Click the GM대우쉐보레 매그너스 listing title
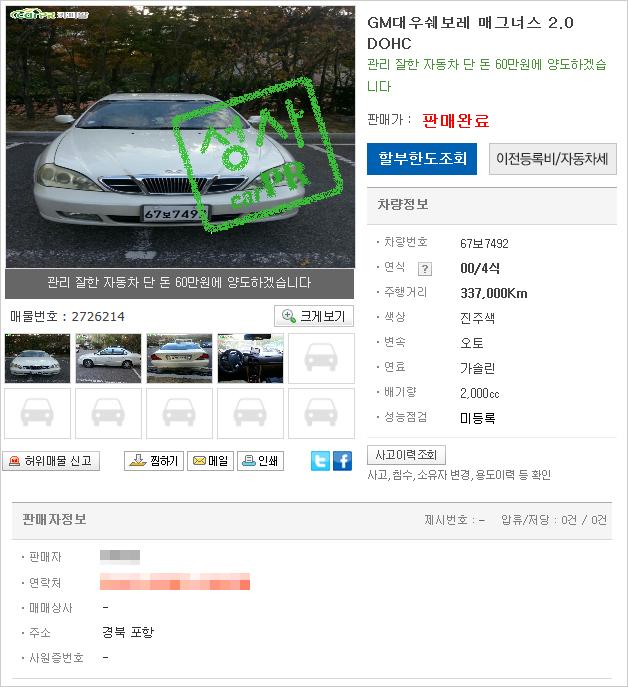The height and width of the screenshot is (687, 628). click(x=470, y=33)
